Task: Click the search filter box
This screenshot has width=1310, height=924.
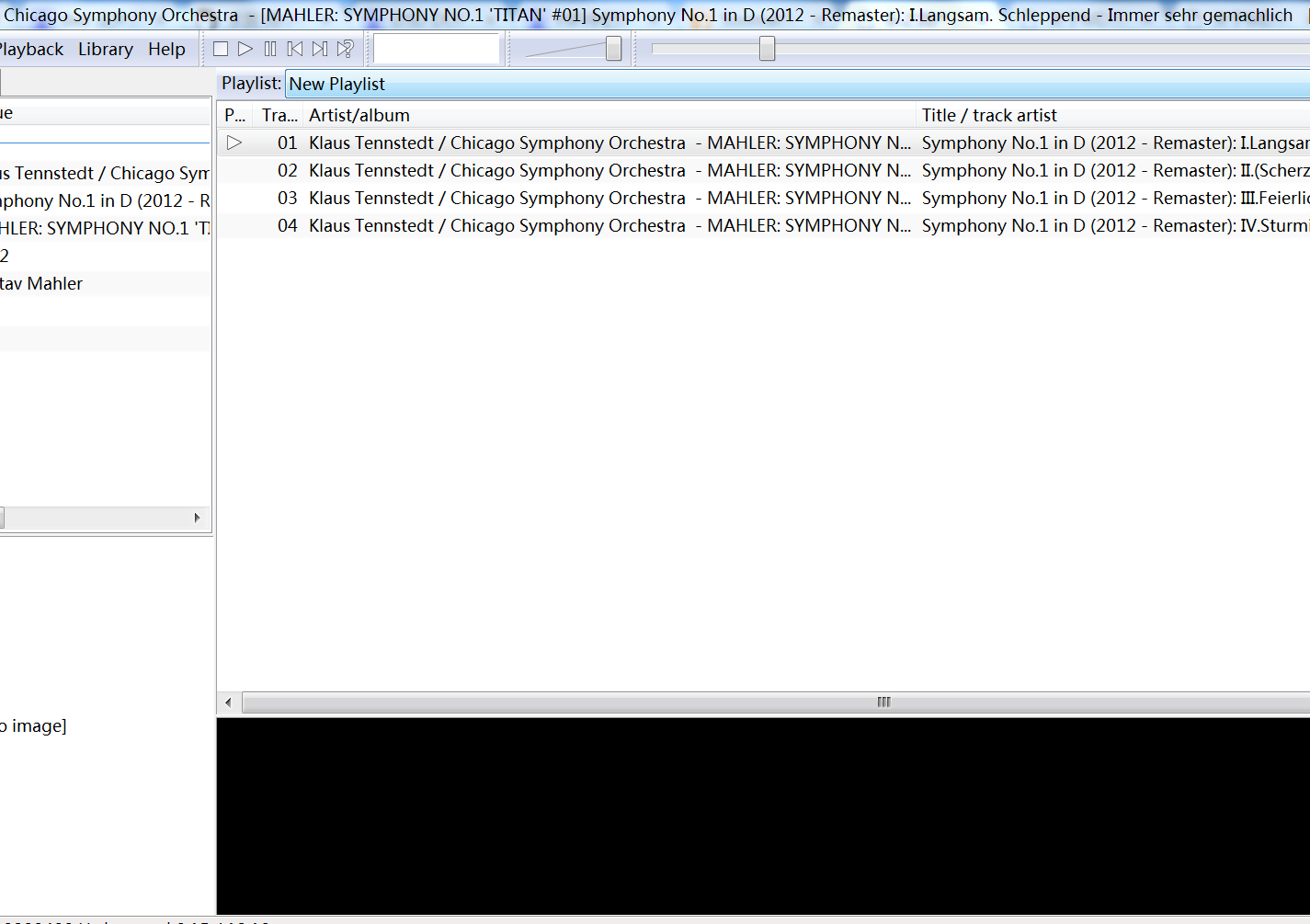Action: (x=436, y=47)
